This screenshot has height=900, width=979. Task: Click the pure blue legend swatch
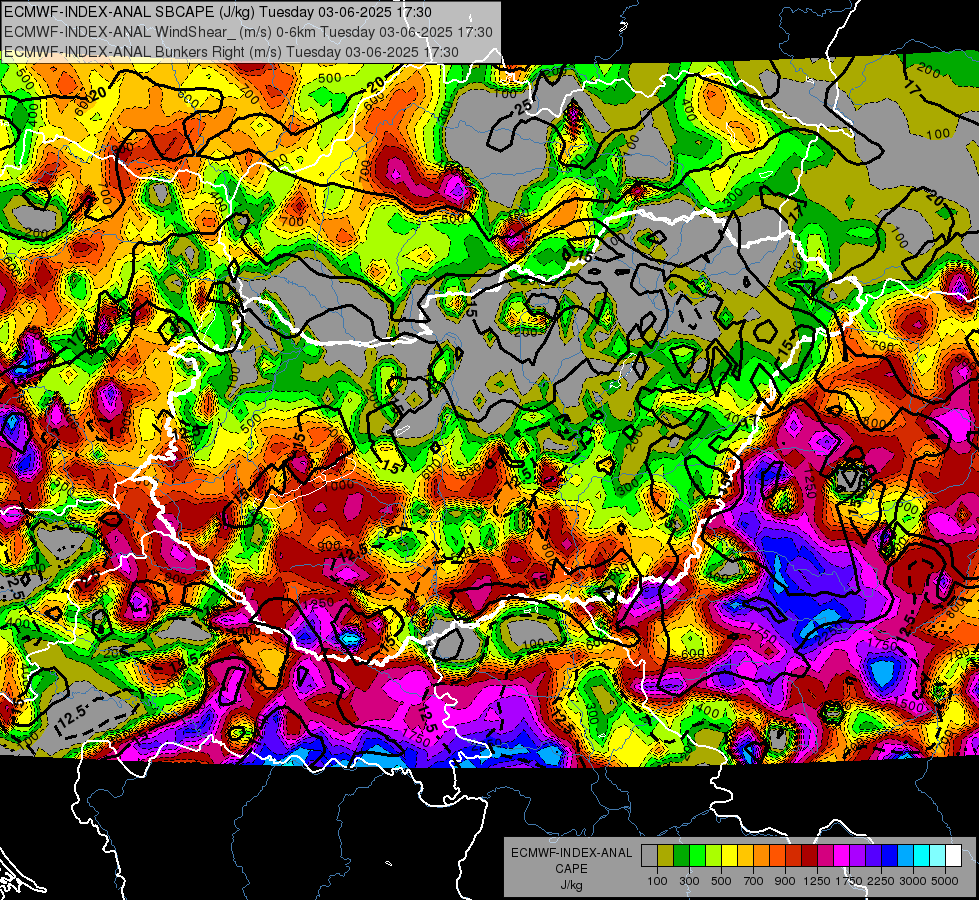pyautogui.click(x=890, y=856)
